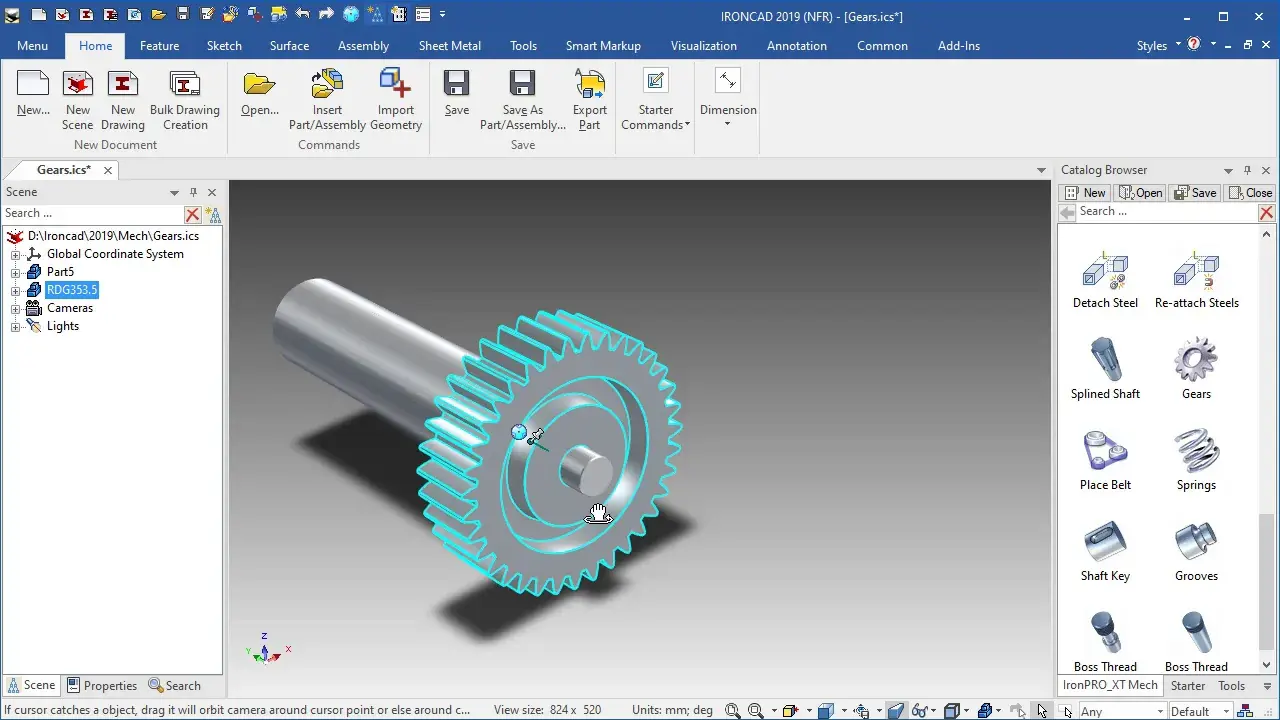Toggle the perspective view icon in the status bar

pyautogui.click(x=896, y=711)
